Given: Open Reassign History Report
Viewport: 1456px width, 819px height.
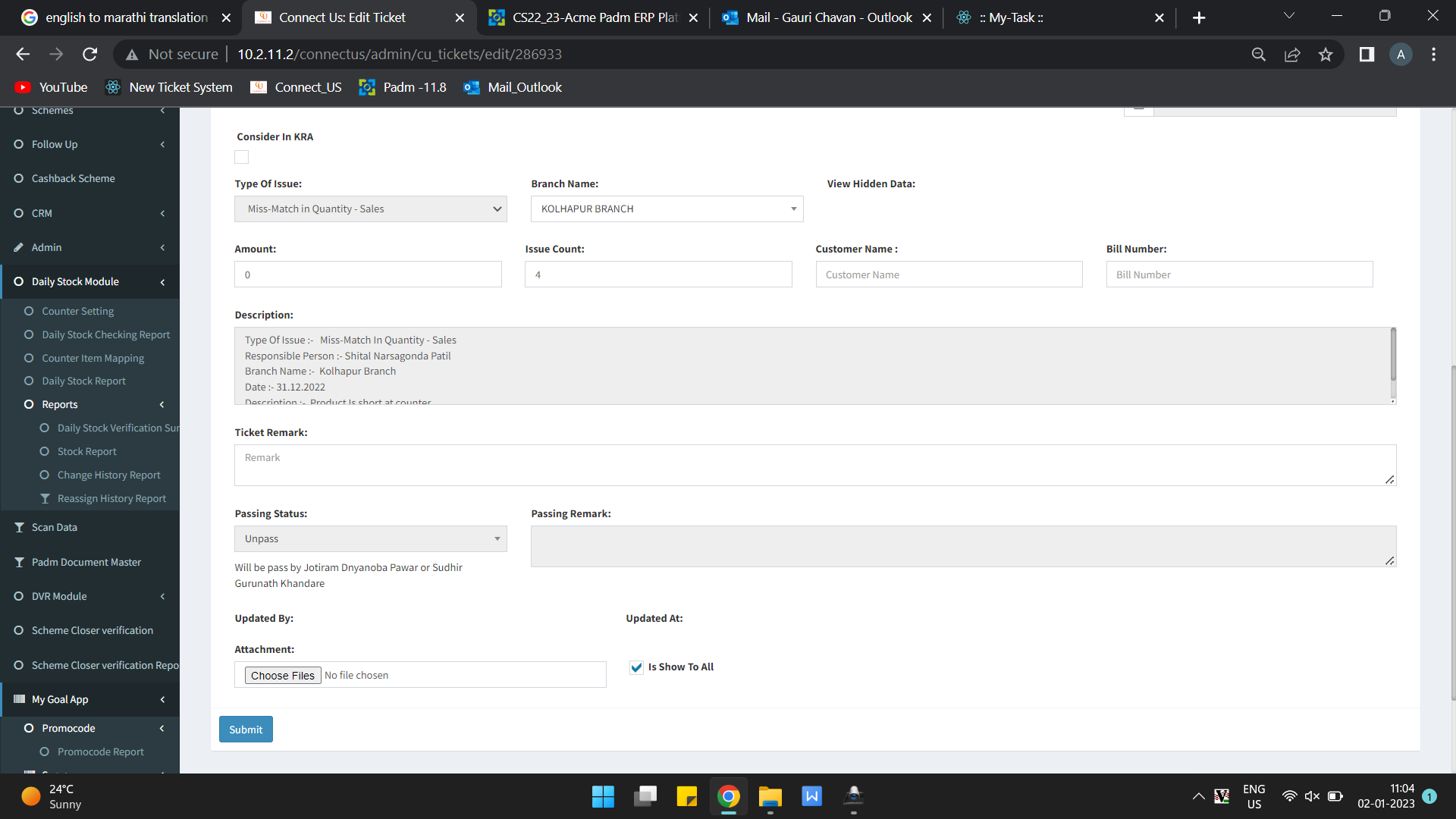Looking at the screenshot, I should 111,498.
